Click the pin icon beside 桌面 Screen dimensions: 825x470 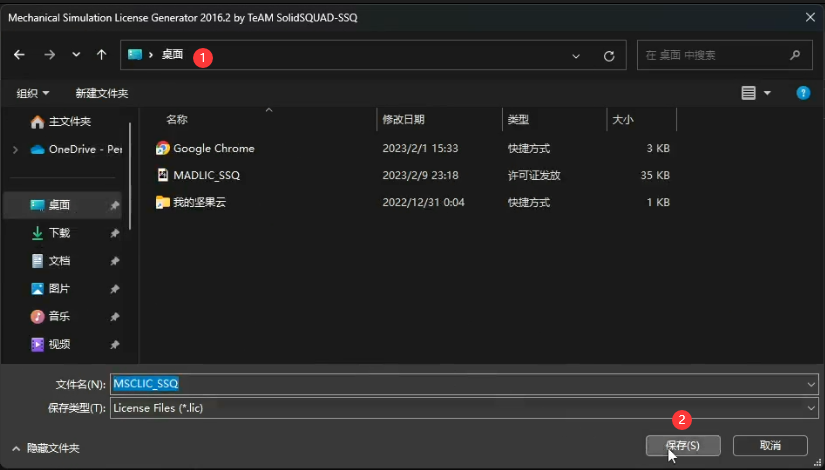click(114, 206)
